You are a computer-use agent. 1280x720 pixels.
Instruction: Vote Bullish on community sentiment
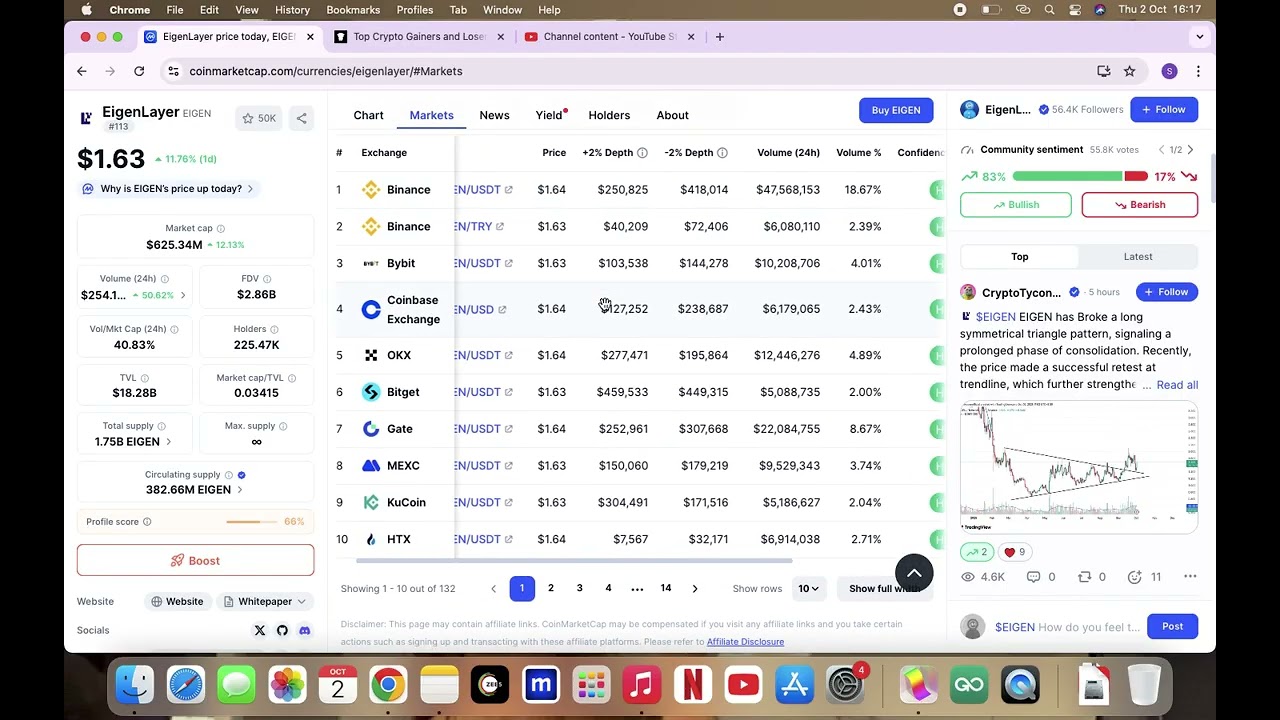click(1016, 205)
